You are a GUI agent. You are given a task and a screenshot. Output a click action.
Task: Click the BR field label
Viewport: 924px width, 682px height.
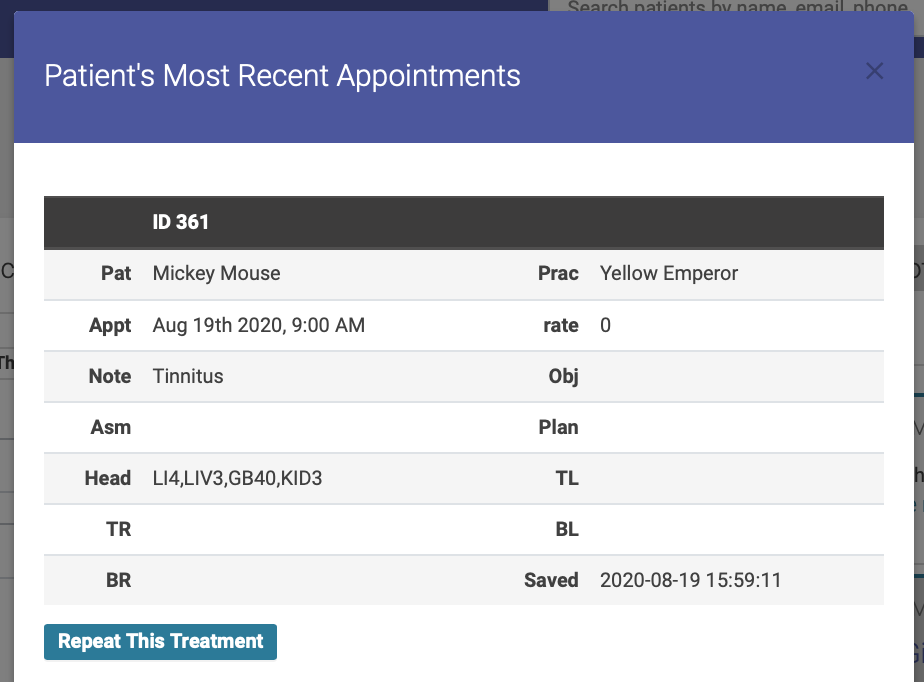(118, 580)
